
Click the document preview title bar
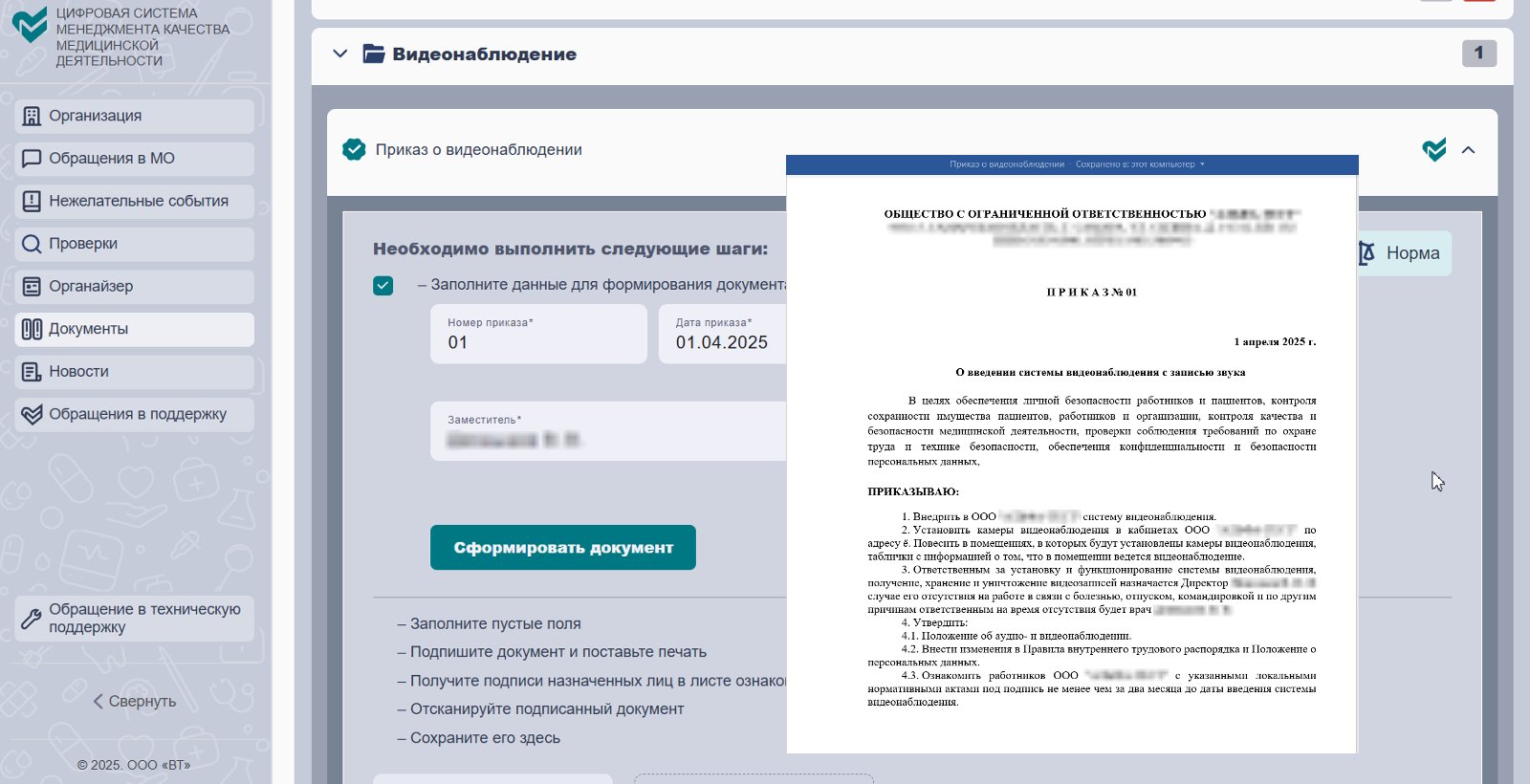point(1072,164)
